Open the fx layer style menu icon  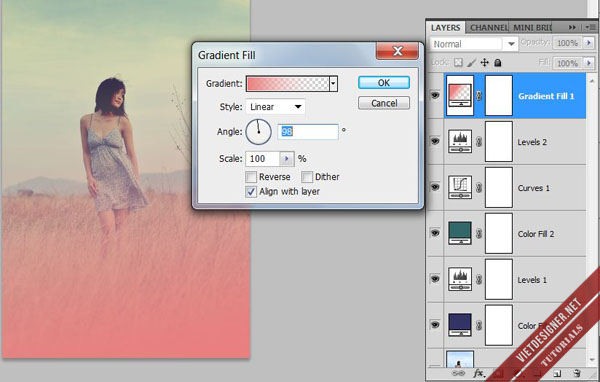pos(478,373)
